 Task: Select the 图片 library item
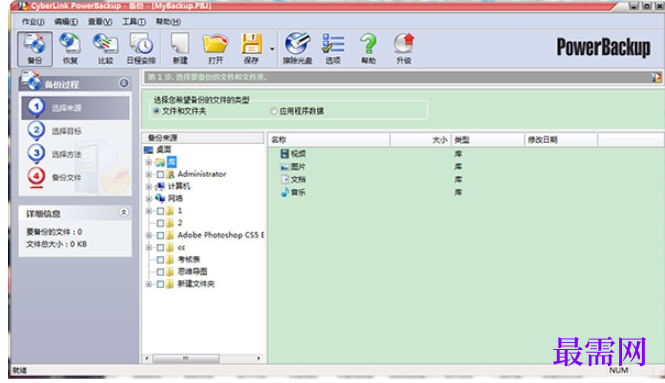(293, 167)
